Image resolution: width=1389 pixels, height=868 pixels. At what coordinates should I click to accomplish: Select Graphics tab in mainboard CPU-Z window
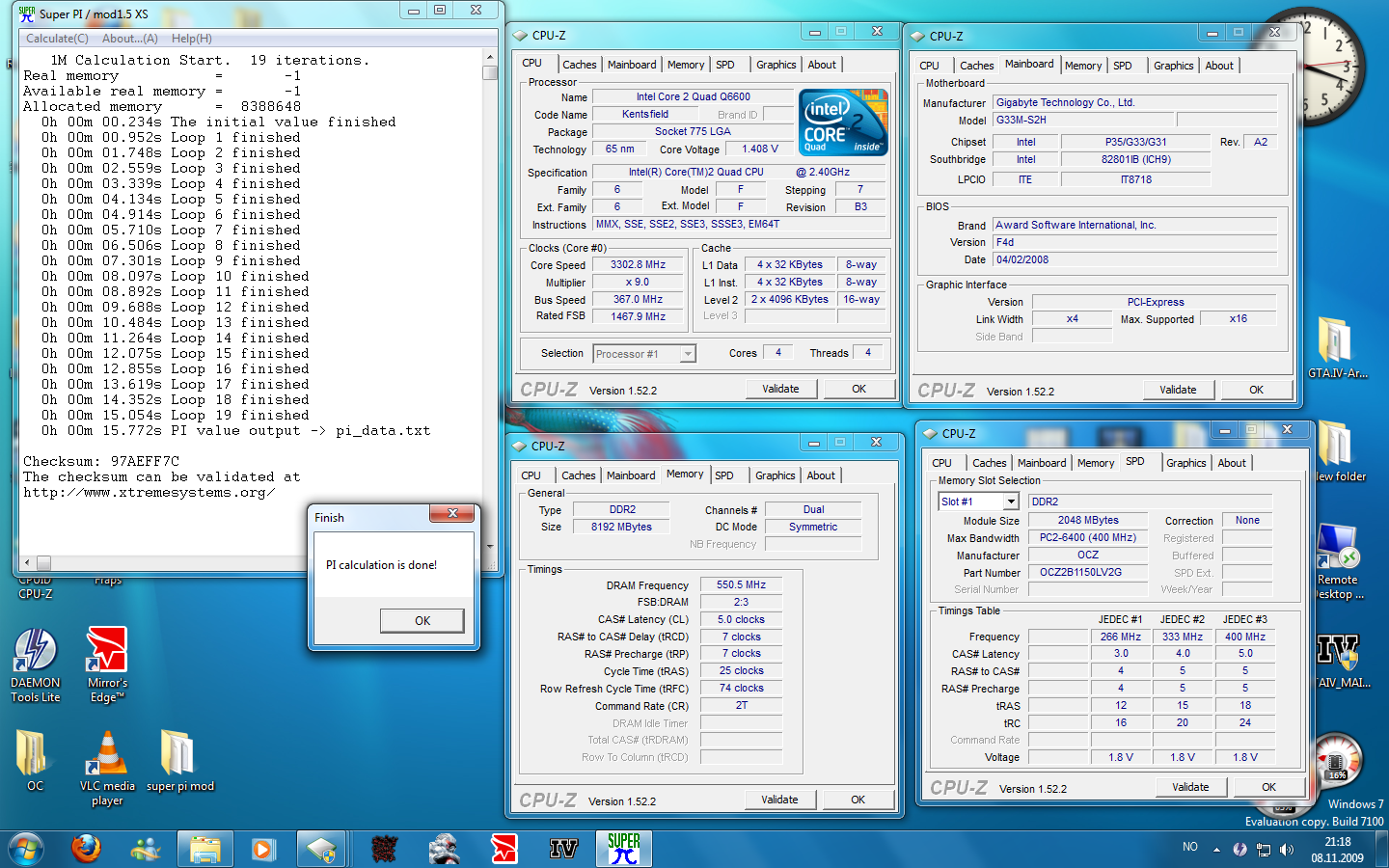click(x=1174, y=66)
